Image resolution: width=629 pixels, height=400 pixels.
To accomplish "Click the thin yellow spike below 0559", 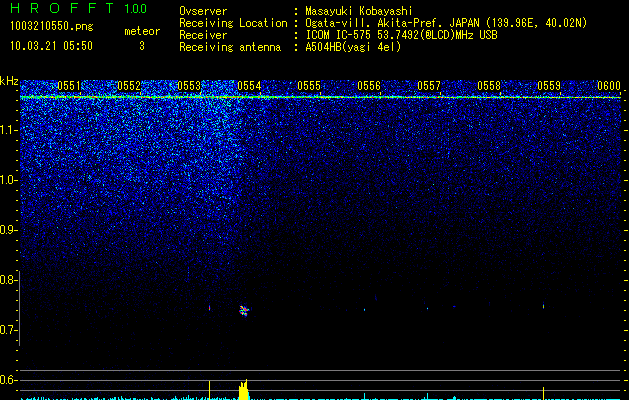I will coord(544,393).
